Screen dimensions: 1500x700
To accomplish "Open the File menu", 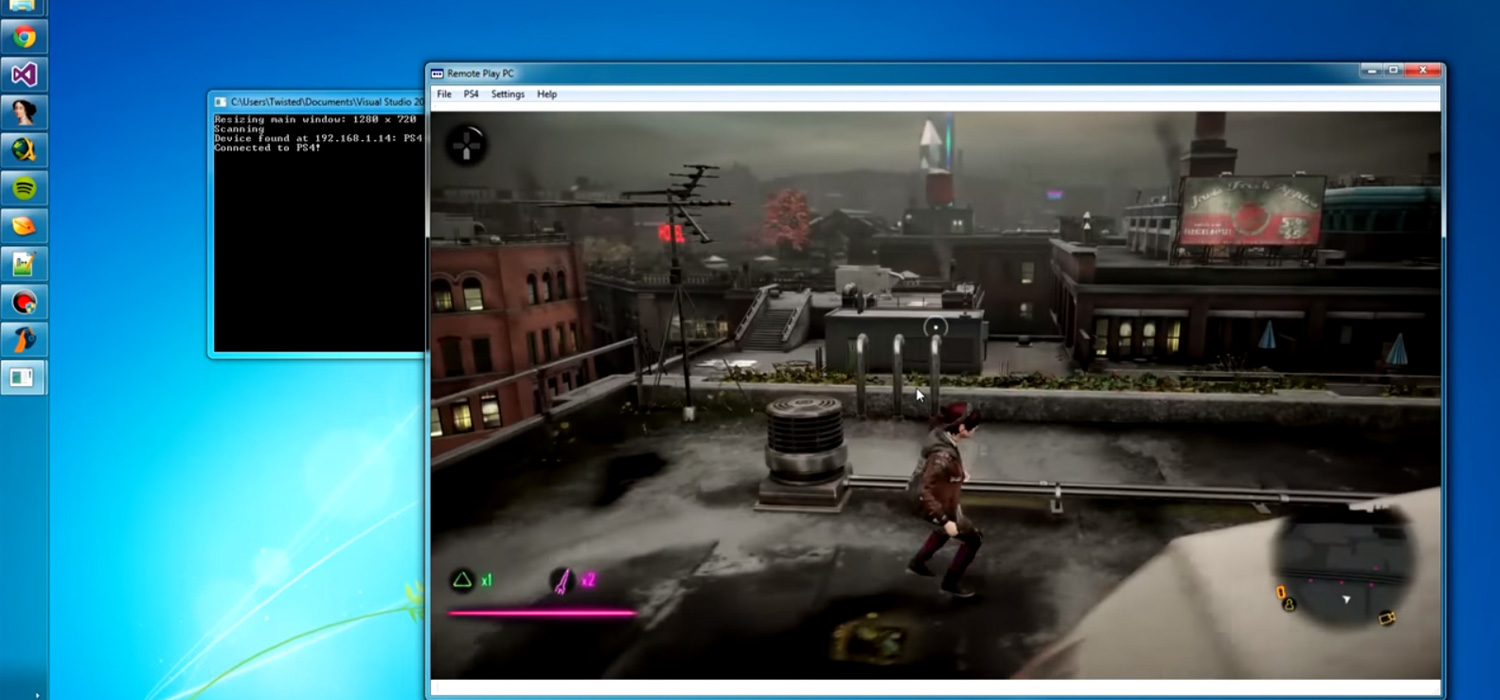I will (443, 93).
